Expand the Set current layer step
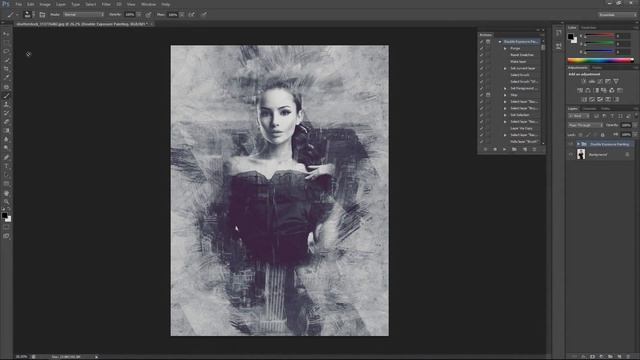This screenshot has height=360, width=640. [505, 68]
